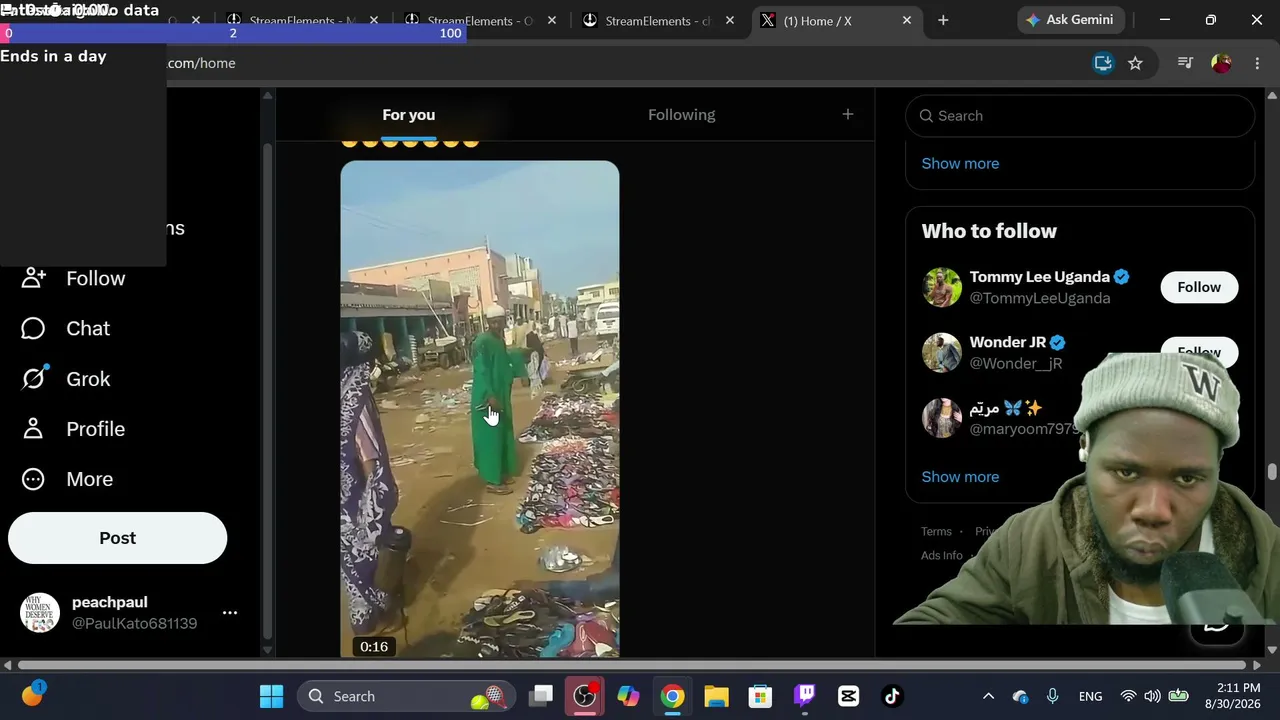Open the More options circle icon
Image resolution: width=1280 pixels, height=720 pixels.
point(33,479)
